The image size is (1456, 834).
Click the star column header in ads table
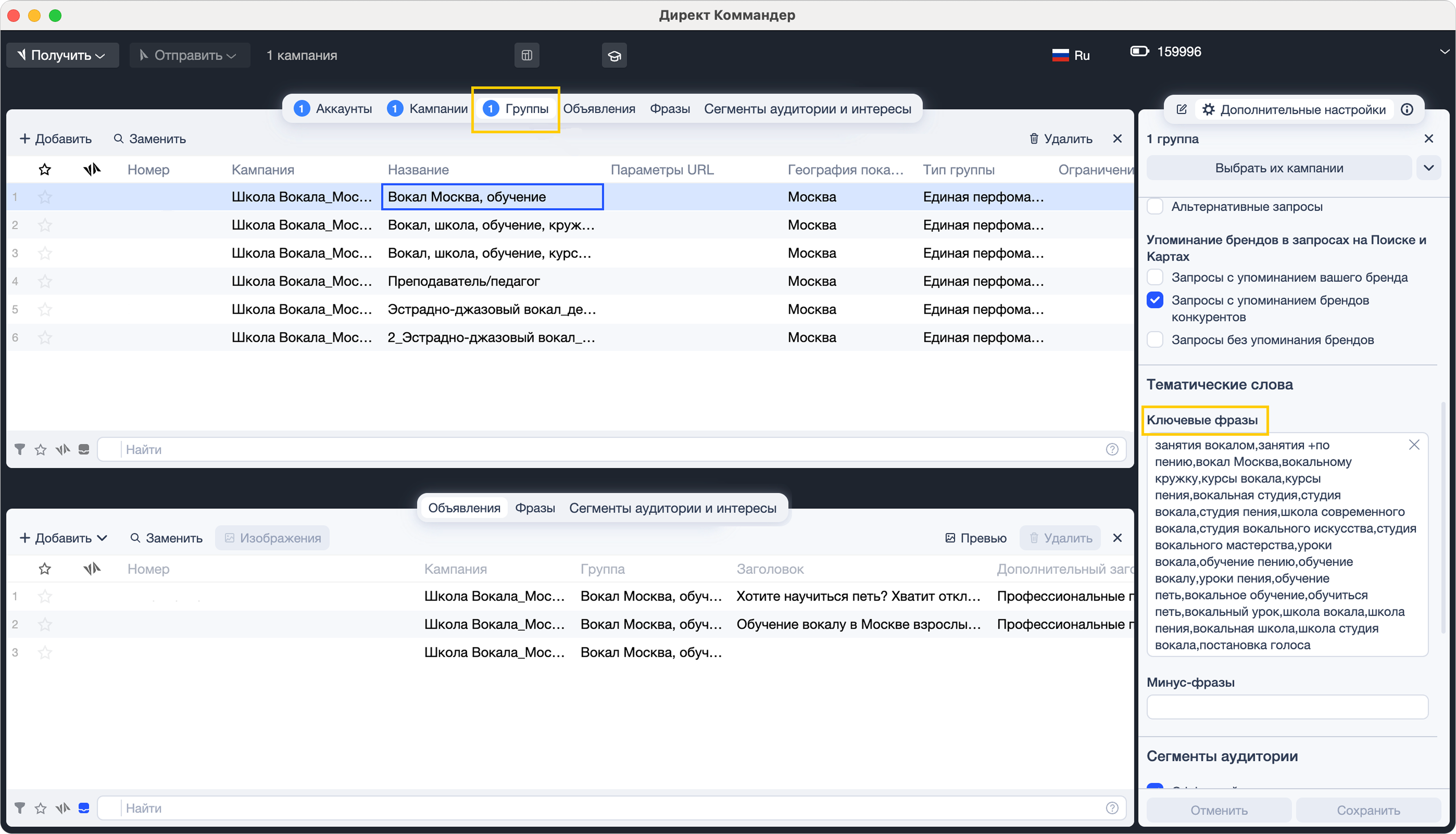click(45, 569)
